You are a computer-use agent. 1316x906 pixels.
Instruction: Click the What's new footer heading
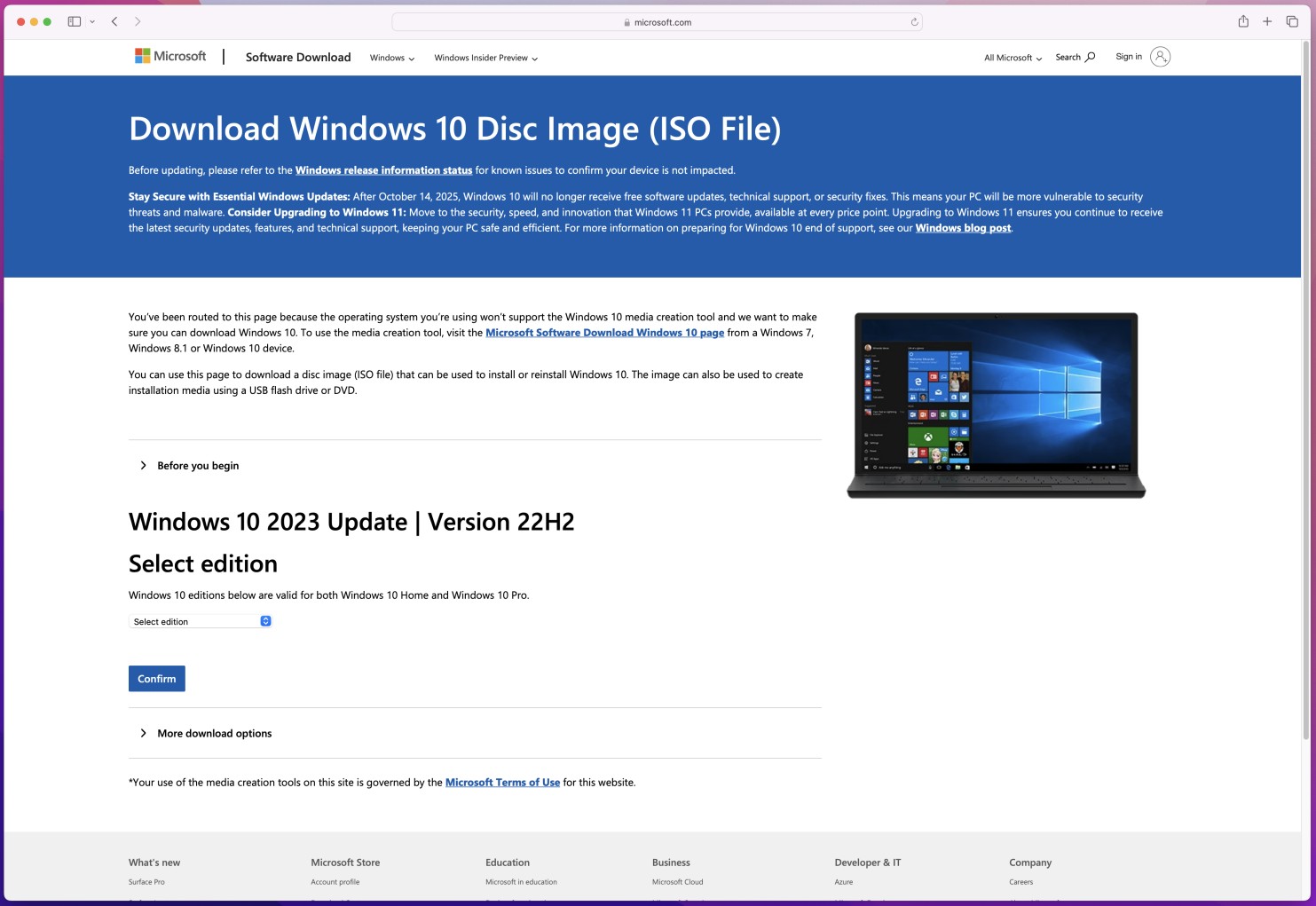click(x=154, y=863)
